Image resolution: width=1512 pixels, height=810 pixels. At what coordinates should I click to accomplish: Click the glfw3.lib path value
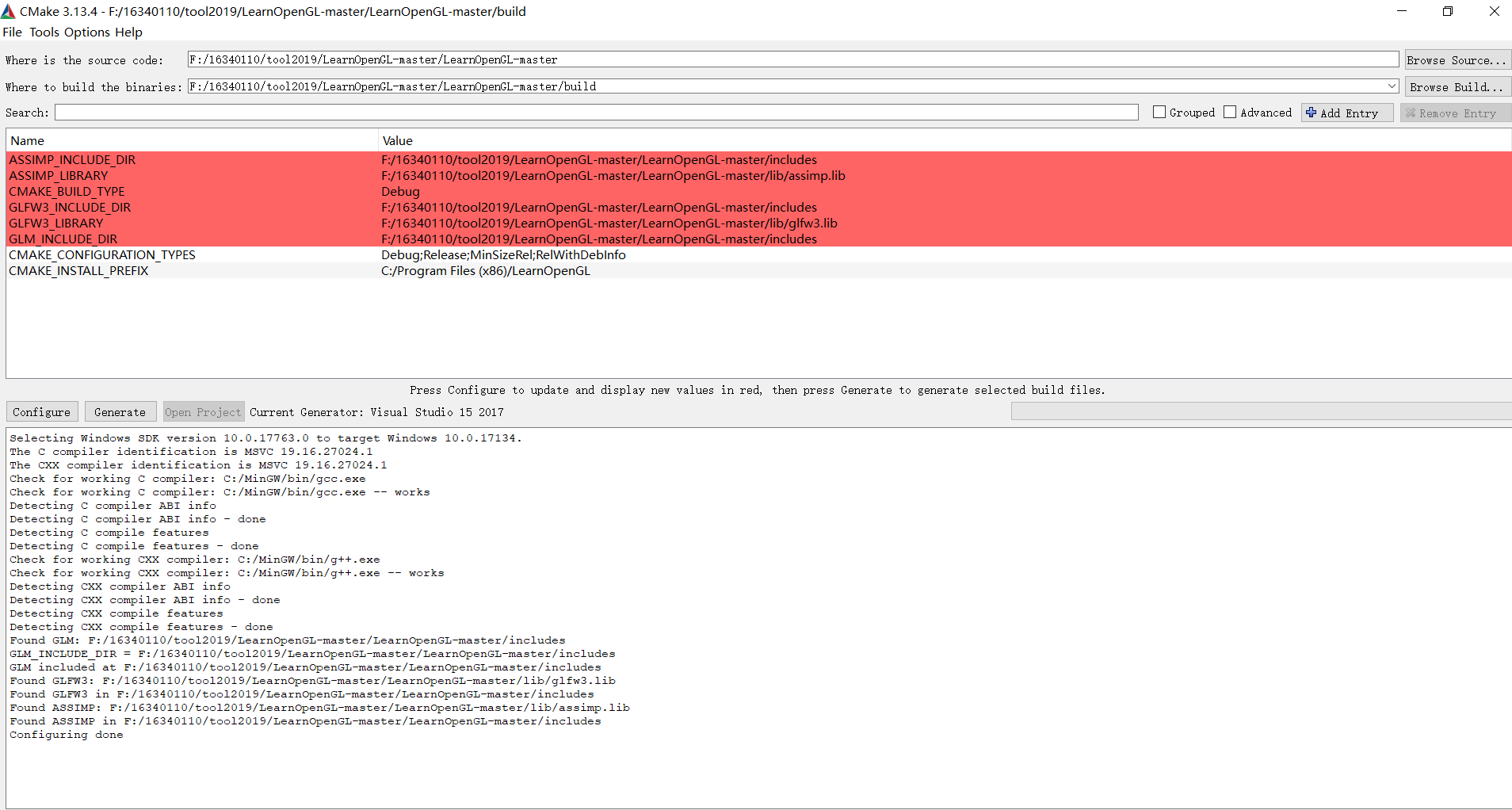609,223
